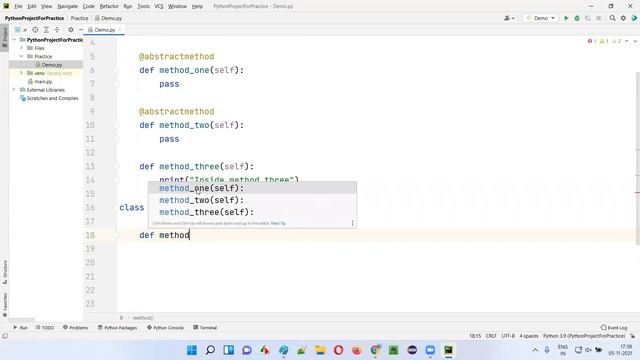Screen dimensions: 640x360
Task: Collapse the Practice folder
Action: tap(22, 56)
